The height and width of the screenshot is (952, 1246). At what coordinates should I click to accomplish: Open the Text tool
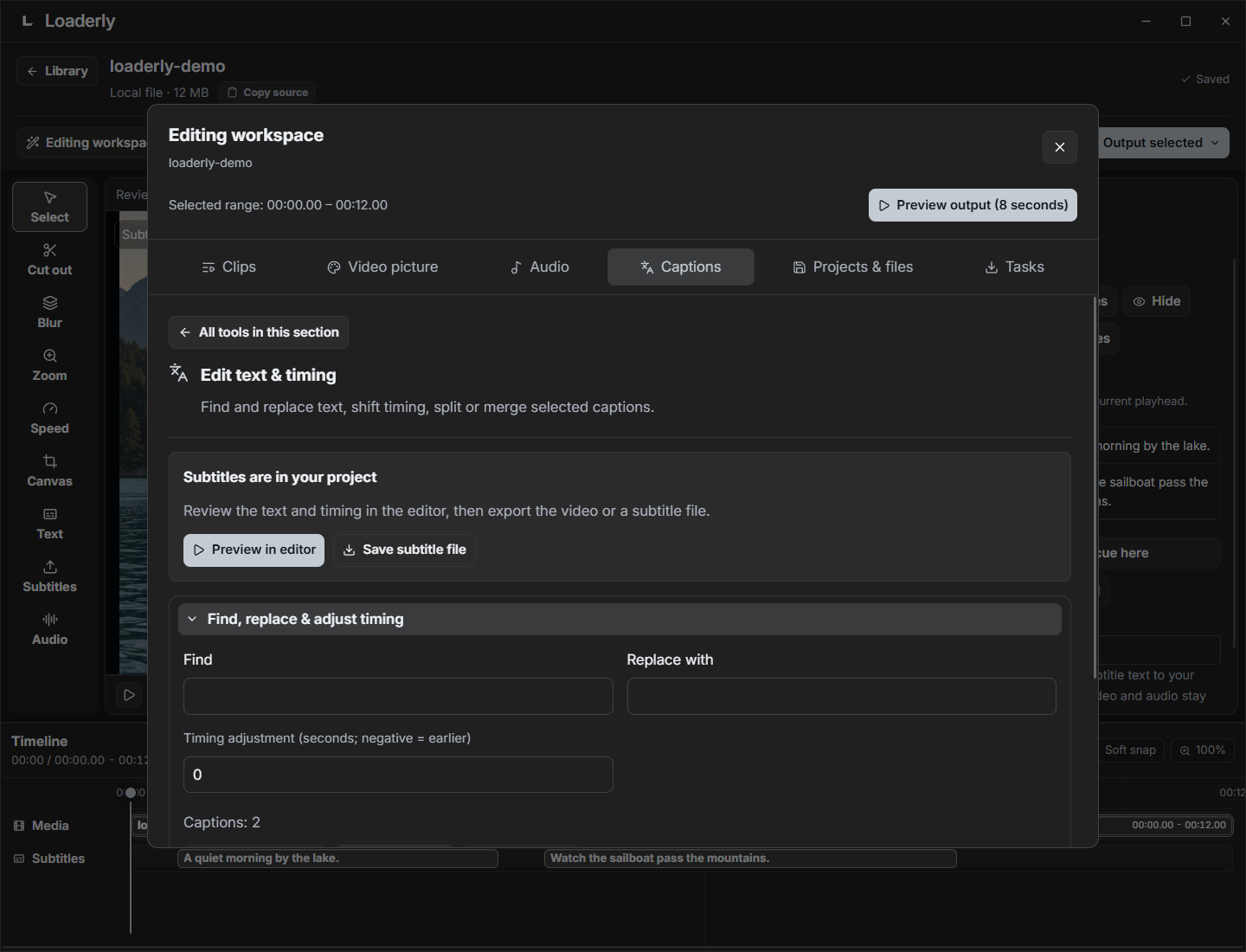coord(49,524)
